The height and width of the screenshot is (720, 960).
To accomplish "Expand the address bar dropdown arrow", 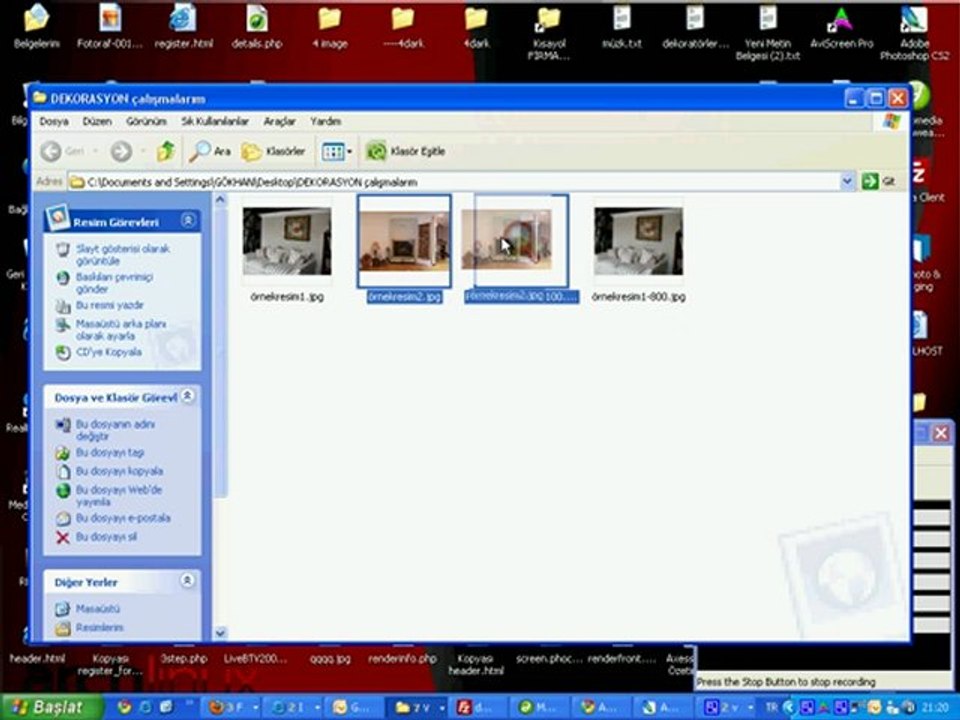I will click(x=847, y=182).
